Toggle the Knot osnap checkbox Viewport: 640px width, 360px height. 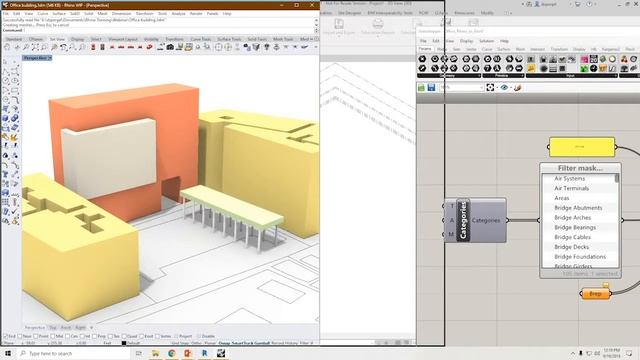(142, 336)
